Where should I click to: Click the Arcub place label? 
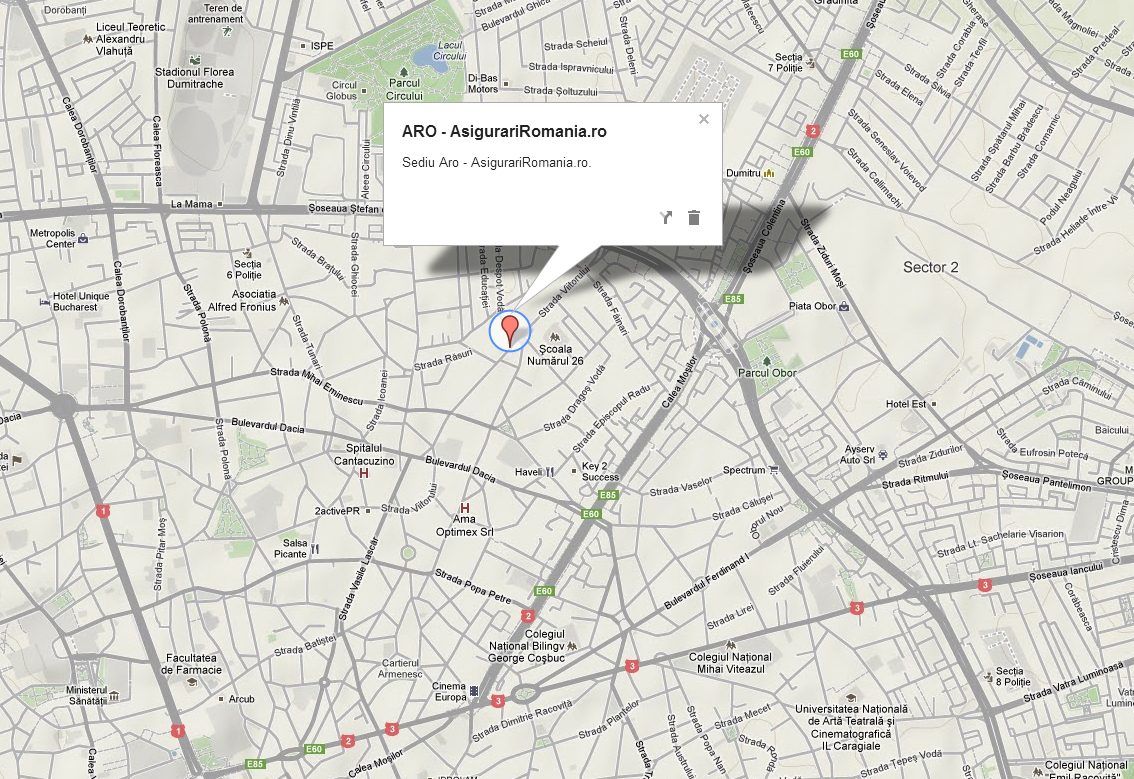(x=242, y=699)
